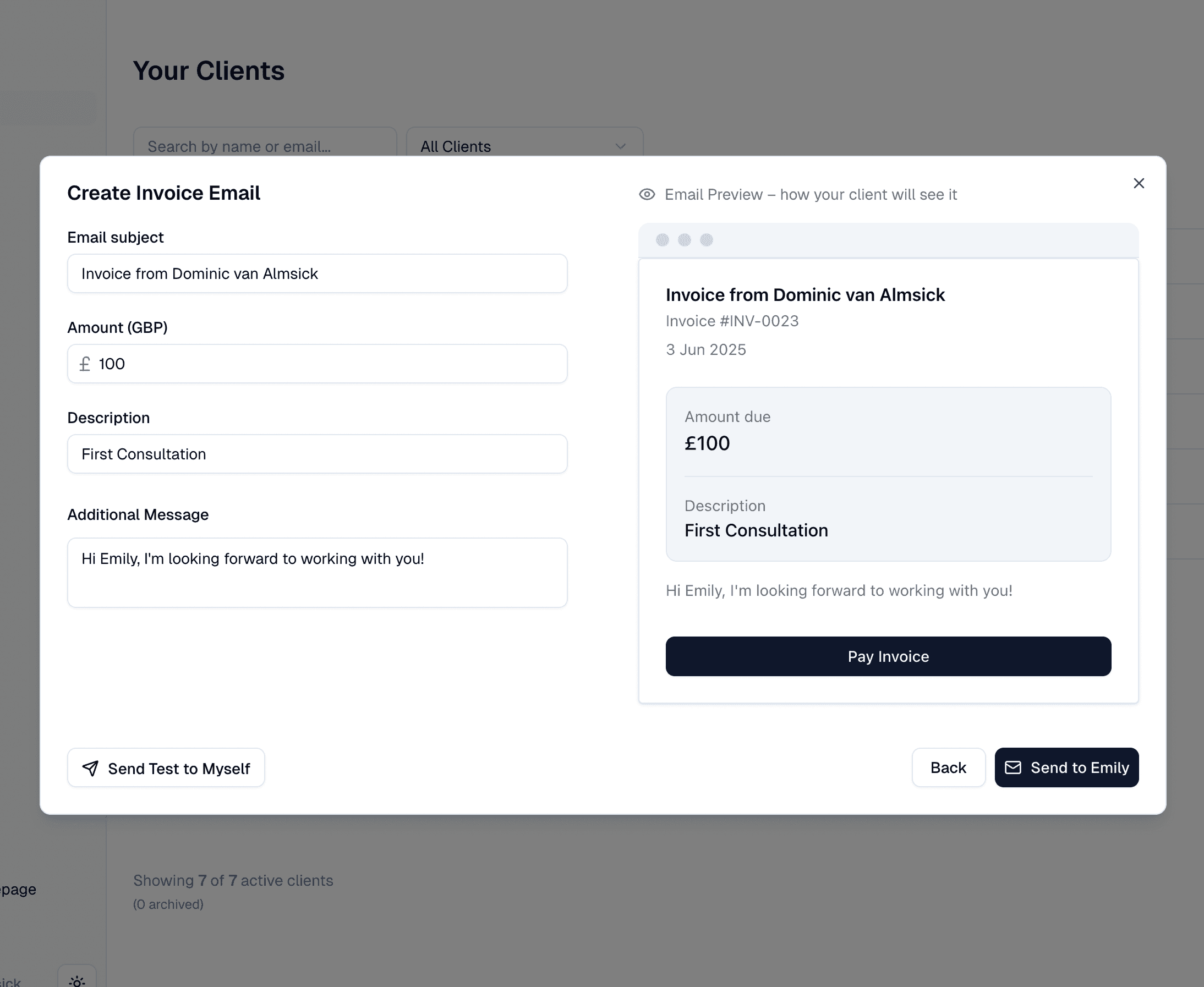Click Send Test to Myself

point(166,768)
